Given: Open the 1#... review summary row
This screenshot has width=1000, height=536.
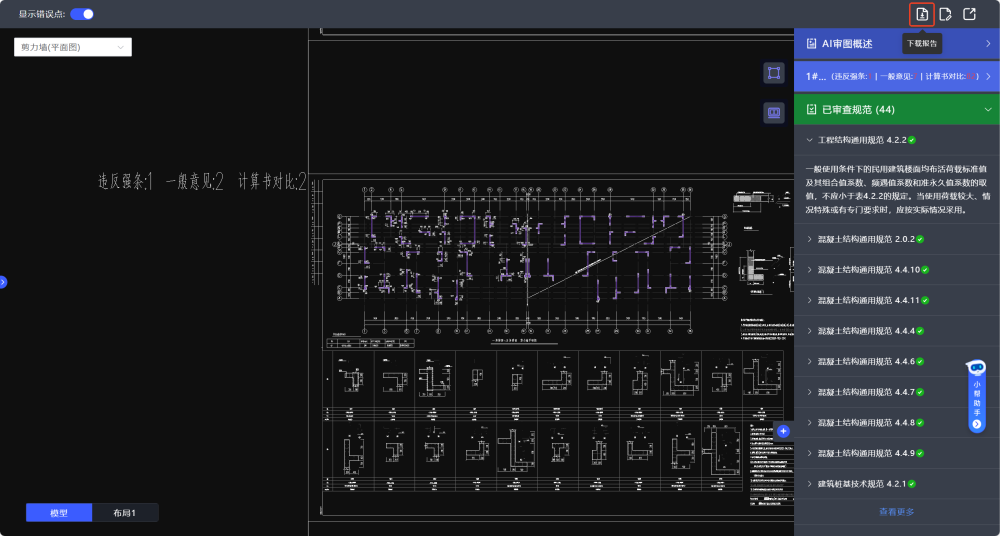Looking at the screenshot, I should click(x=896, y=76).
